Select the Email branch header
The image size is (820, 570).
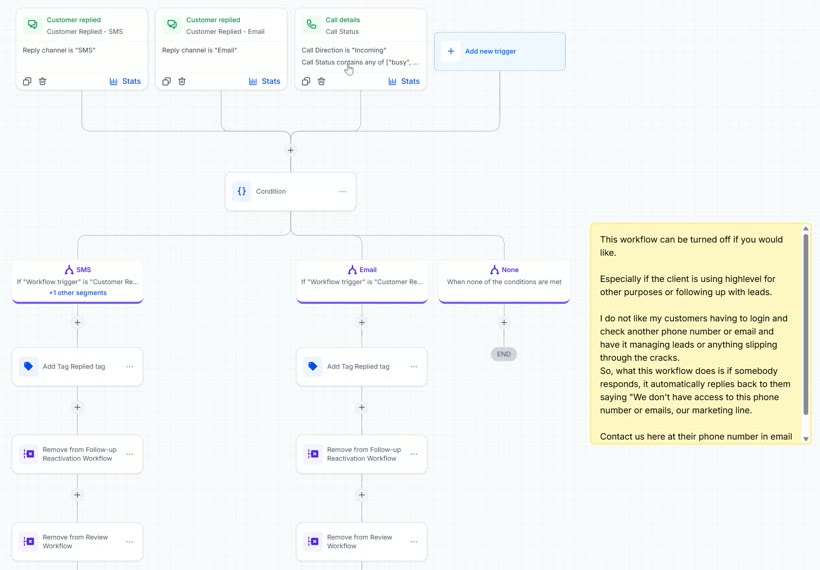pos(362,281)
